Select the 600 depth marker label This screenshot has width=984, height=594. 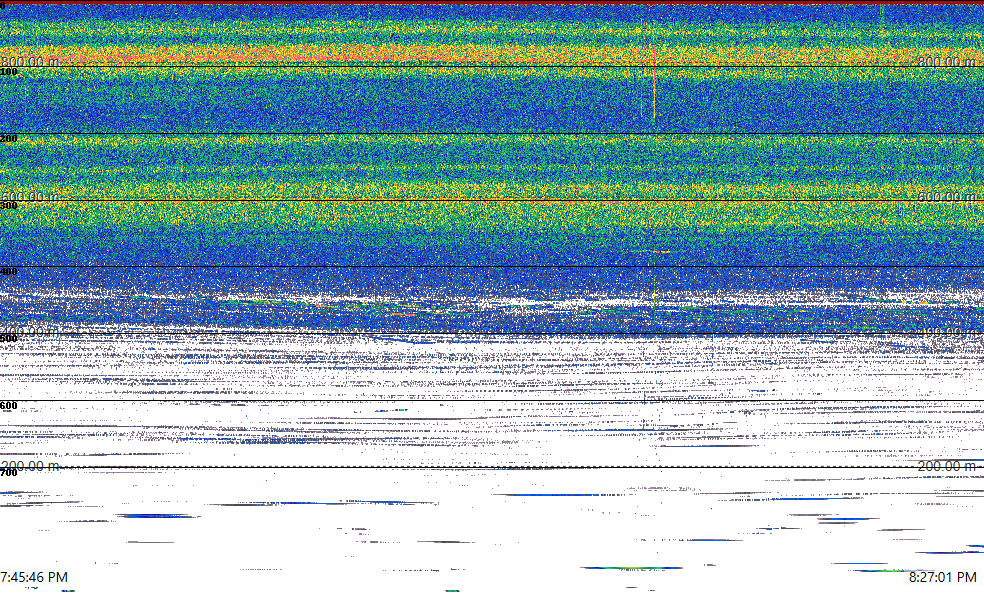coord(9,406)
